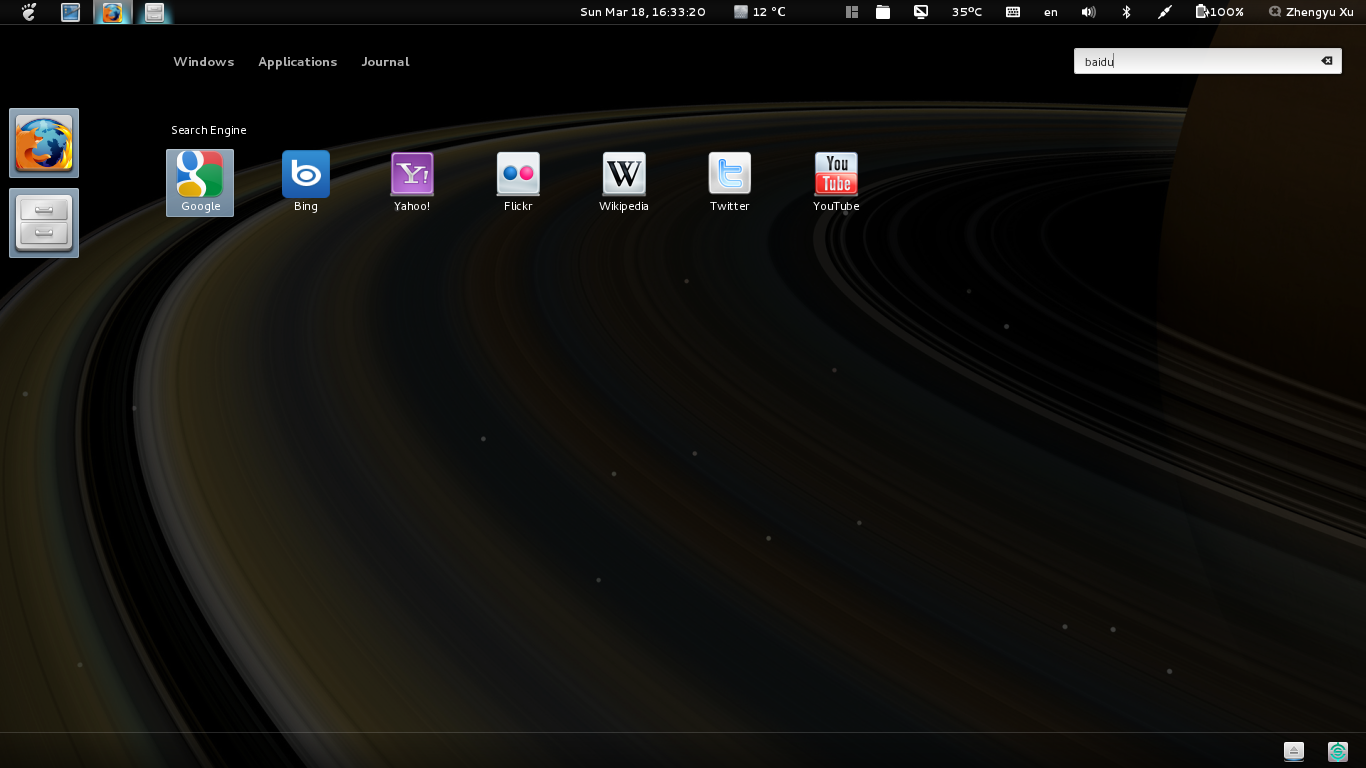Search with Google from results
The image size is (1366, 768).
[x=200, y=183]
